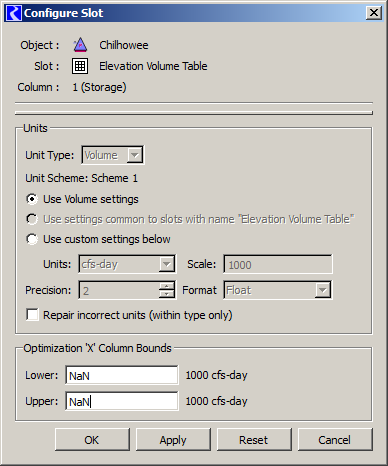Select Use custom settings below radio button
The height and width of the screenshot is (466, 388).
click(x=32, y=239)
